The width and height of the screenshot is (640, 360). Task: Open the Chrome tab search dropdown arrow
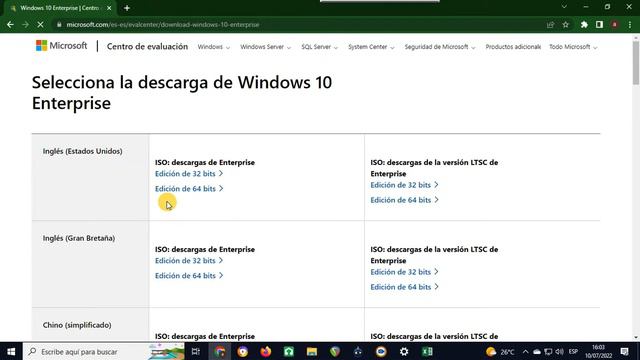point(564,7)
